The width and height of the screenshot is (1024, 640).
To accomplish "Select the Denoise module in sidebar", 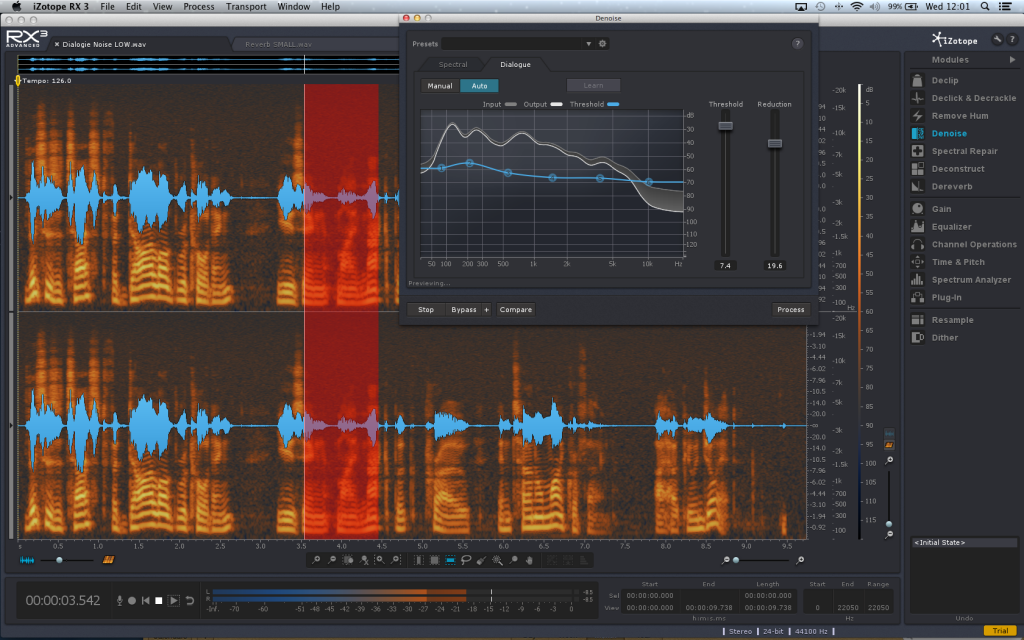I will (939, 133).
